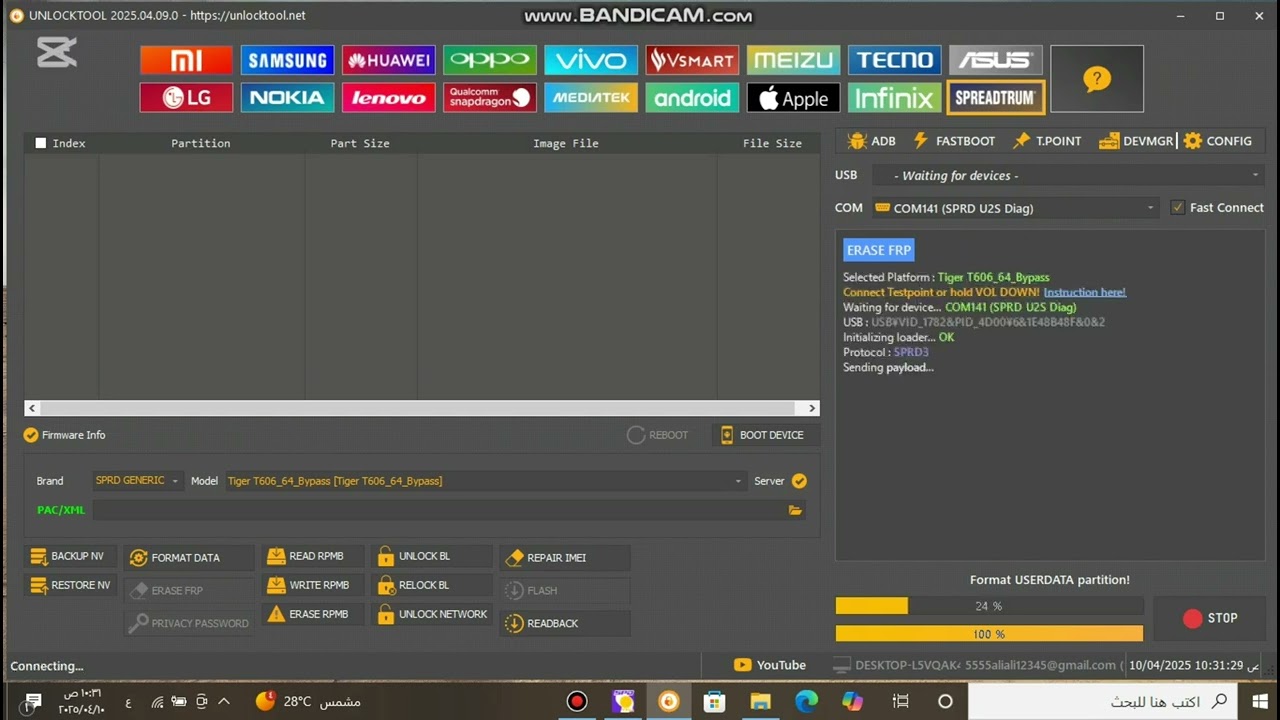
Task: Open the DEVMGR tab
Action: [x=1136, y=141]
